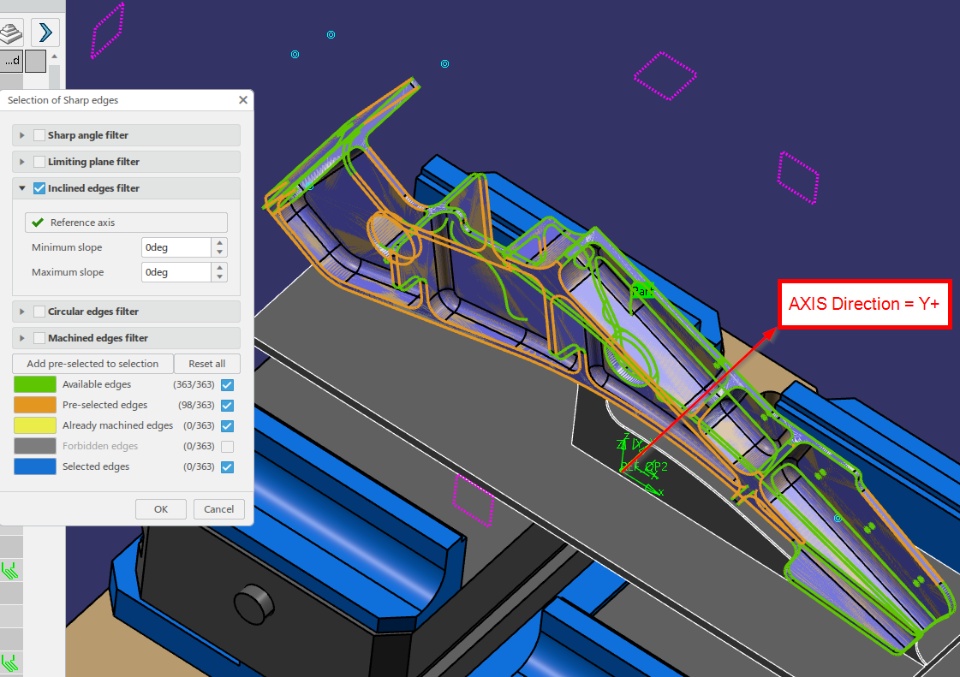Click the Cancel button

tap(219, 509)
